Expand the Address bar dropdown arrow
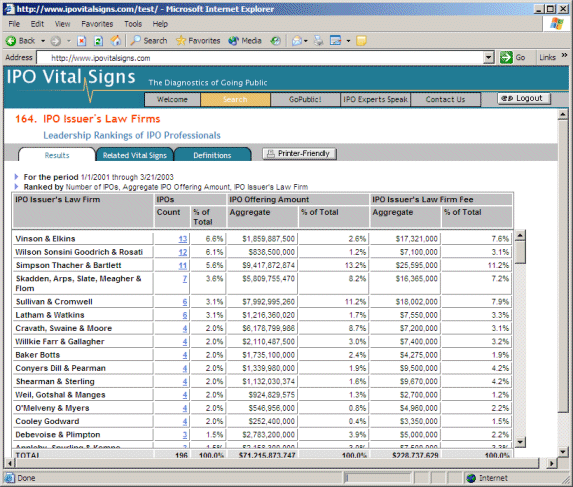573x487 pixels. pyautogui.click(x=489, y=57)
